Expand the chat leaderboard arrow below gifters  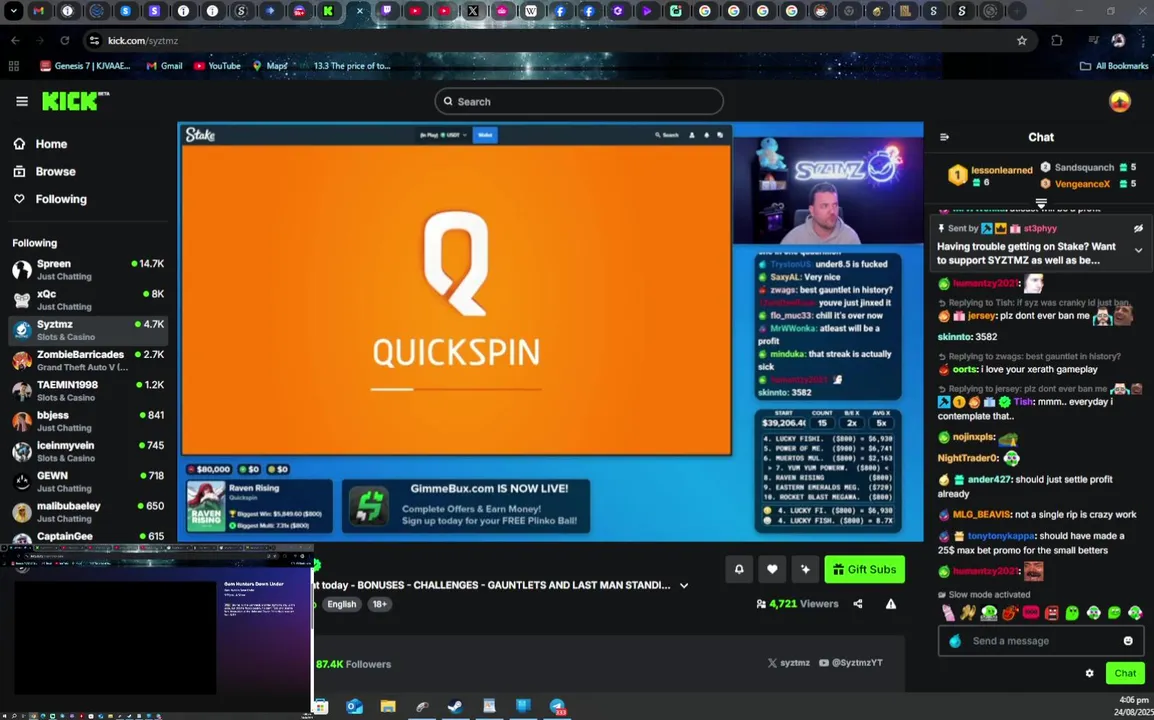(x=1041, y=202)
